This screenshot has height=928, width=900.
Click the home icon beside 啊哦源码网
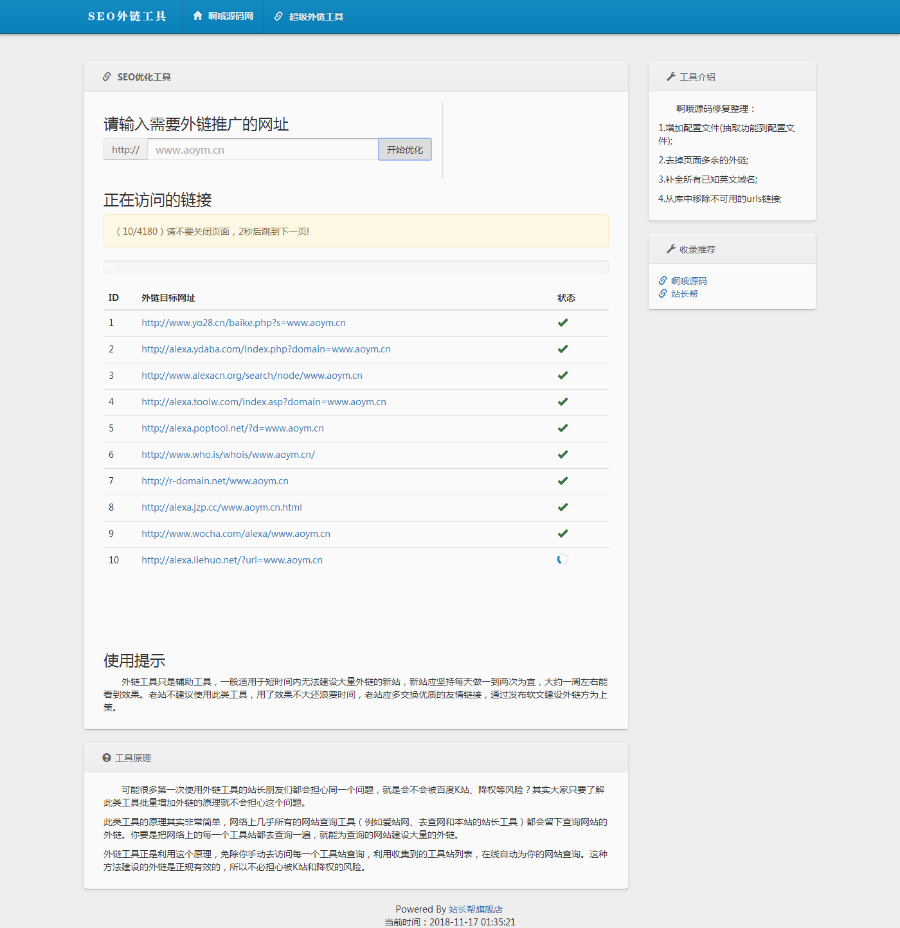(198, 16)
